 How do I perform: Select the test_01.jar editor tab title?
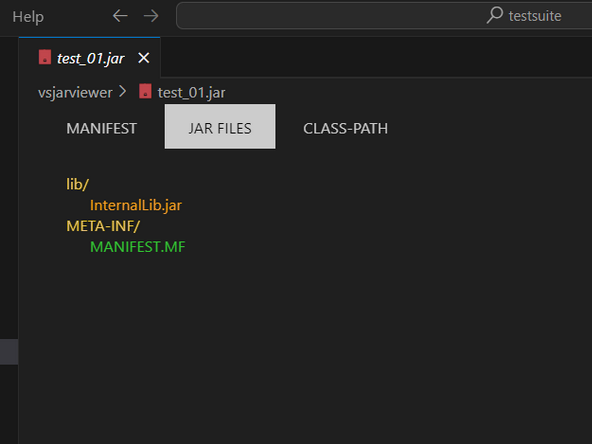click(91, 59)
